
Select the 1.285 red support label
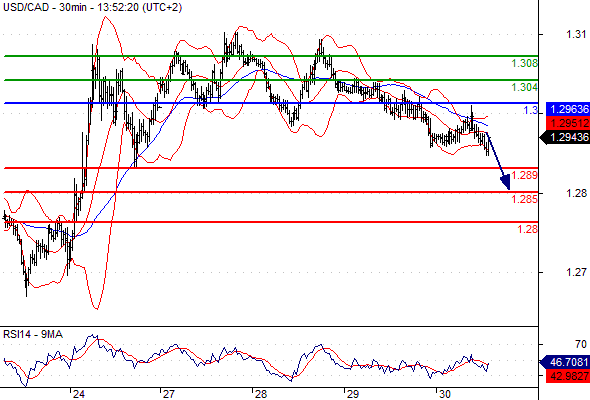(x=525, y=199)
